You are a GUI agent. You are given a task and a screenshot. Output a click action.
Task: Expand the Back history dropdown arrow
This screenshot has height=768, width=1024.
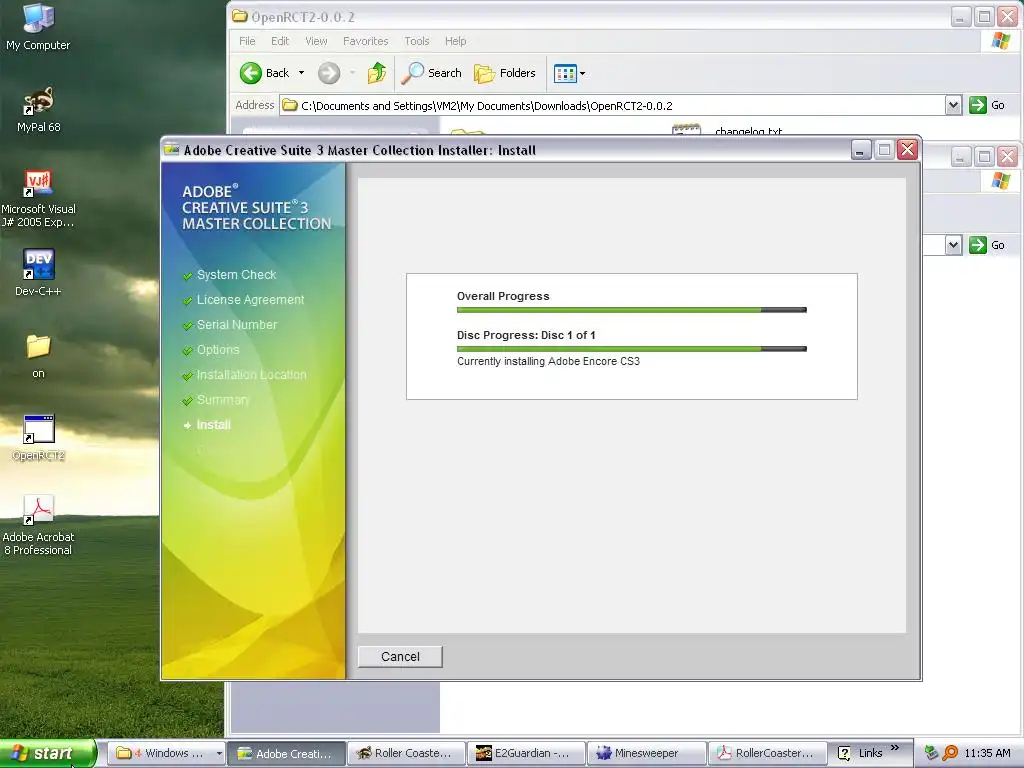[x=301, y=73]
